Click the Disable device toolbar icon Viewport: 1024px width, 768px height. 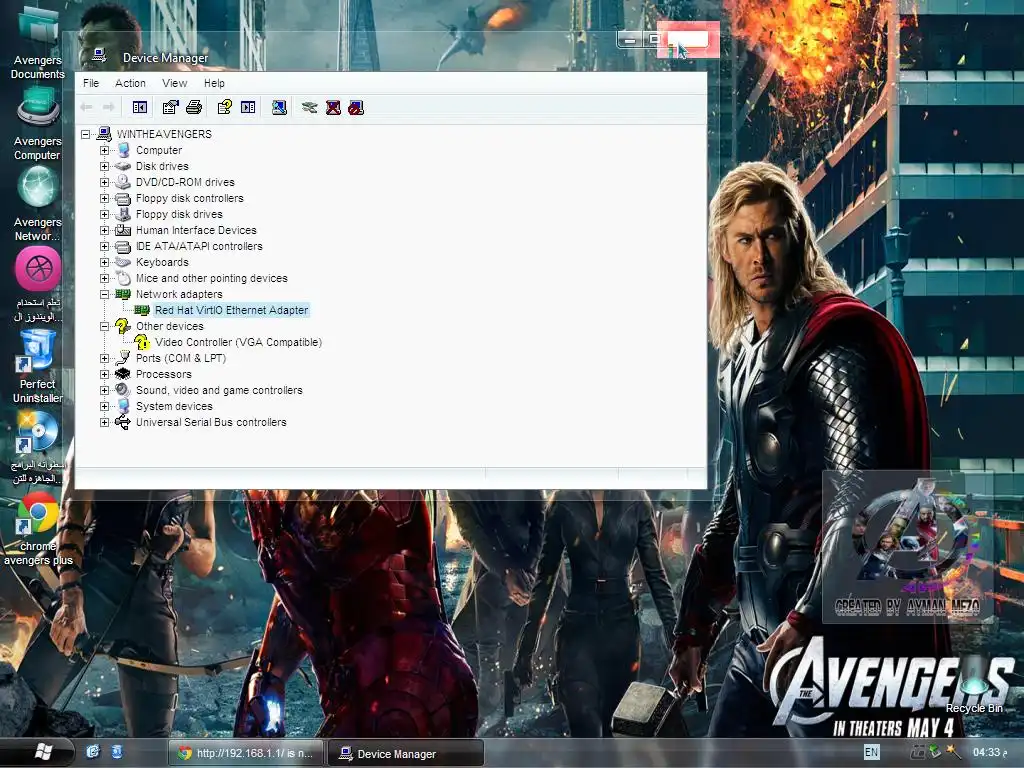pyautogui.click(x=356, y=107)
